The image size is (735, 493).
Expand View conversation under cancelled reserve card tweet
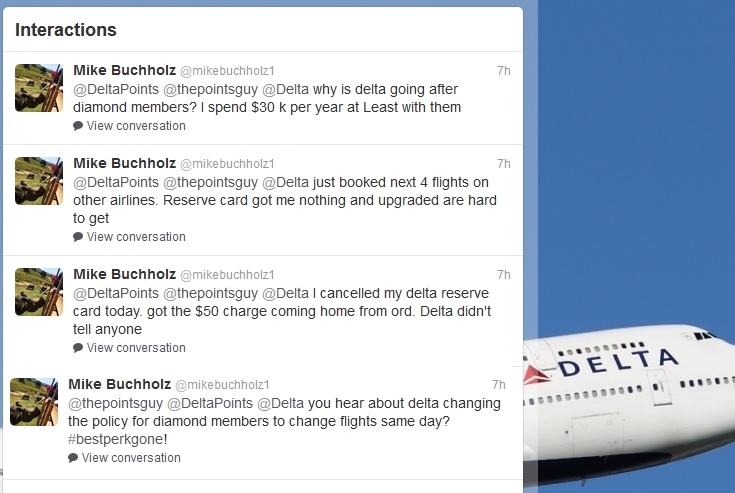click(x=136, y=348)
